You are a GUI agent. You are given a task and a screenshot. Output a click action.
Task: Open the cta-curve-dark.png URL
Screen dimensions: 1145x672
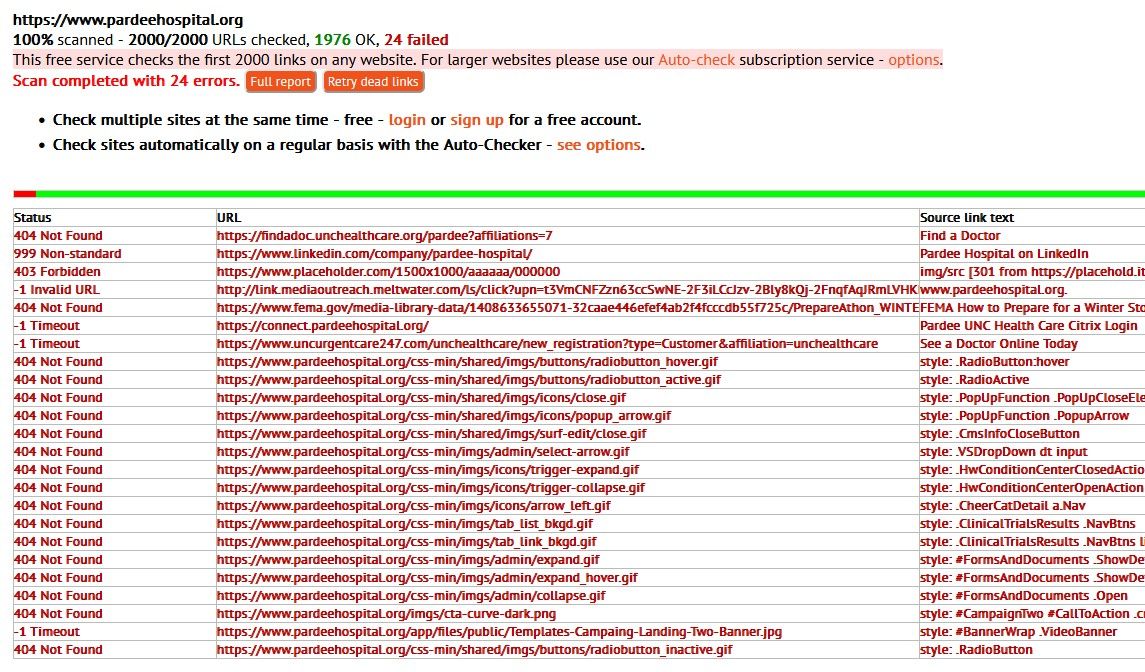386,614
